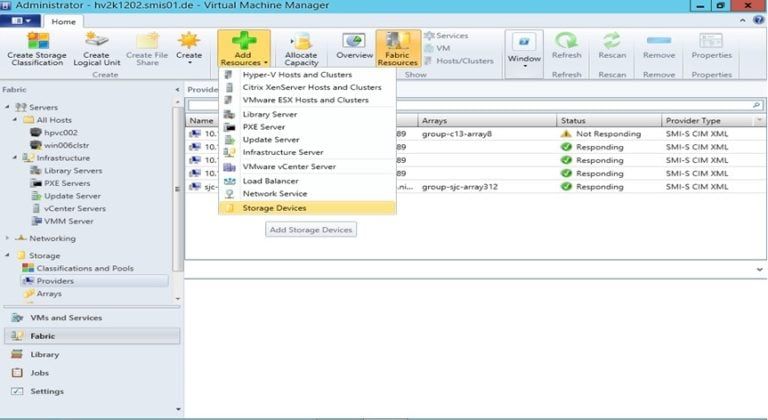Collapse the Storage tree node

click(x=7, y=255)
